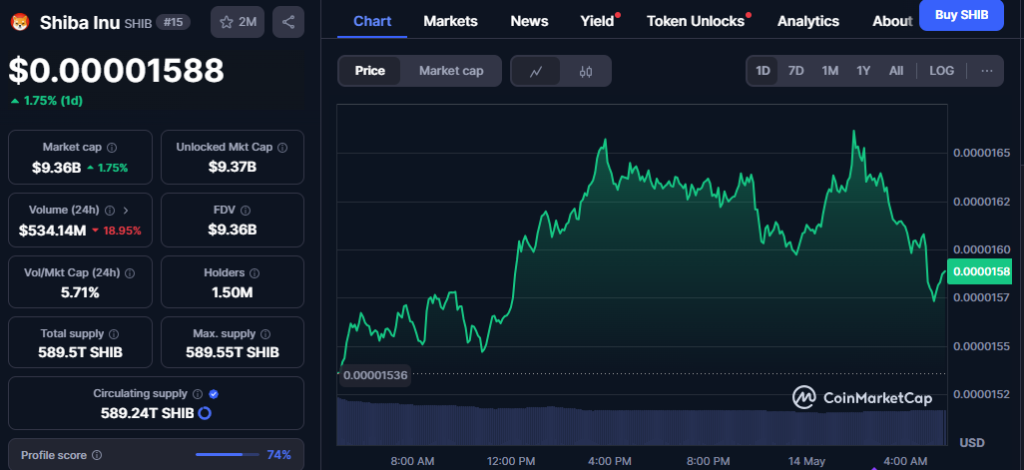Open the About tab
The image size is (1024, 470).
click(892, 21)
